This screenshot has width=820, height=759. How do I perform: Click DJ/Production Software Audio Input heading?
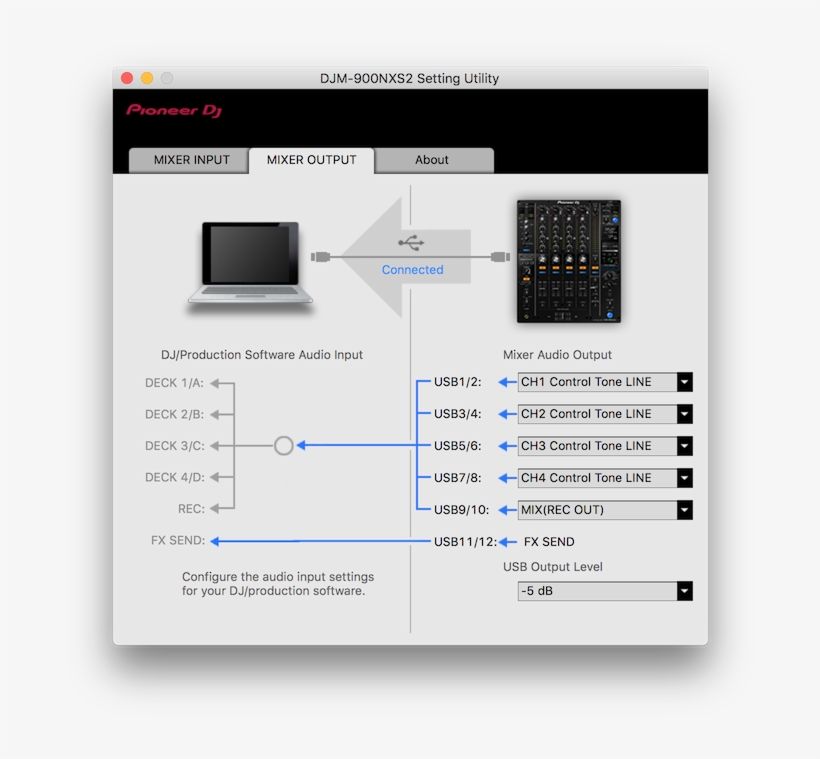(x=261, y=355)
